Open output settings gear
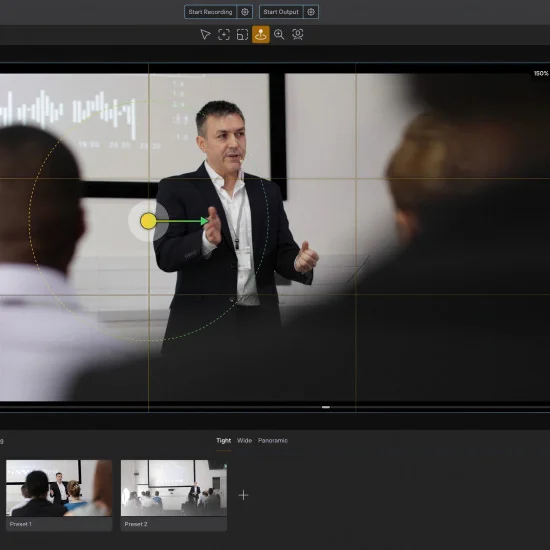This screenshot has width=550, height=550. point(311,12)
